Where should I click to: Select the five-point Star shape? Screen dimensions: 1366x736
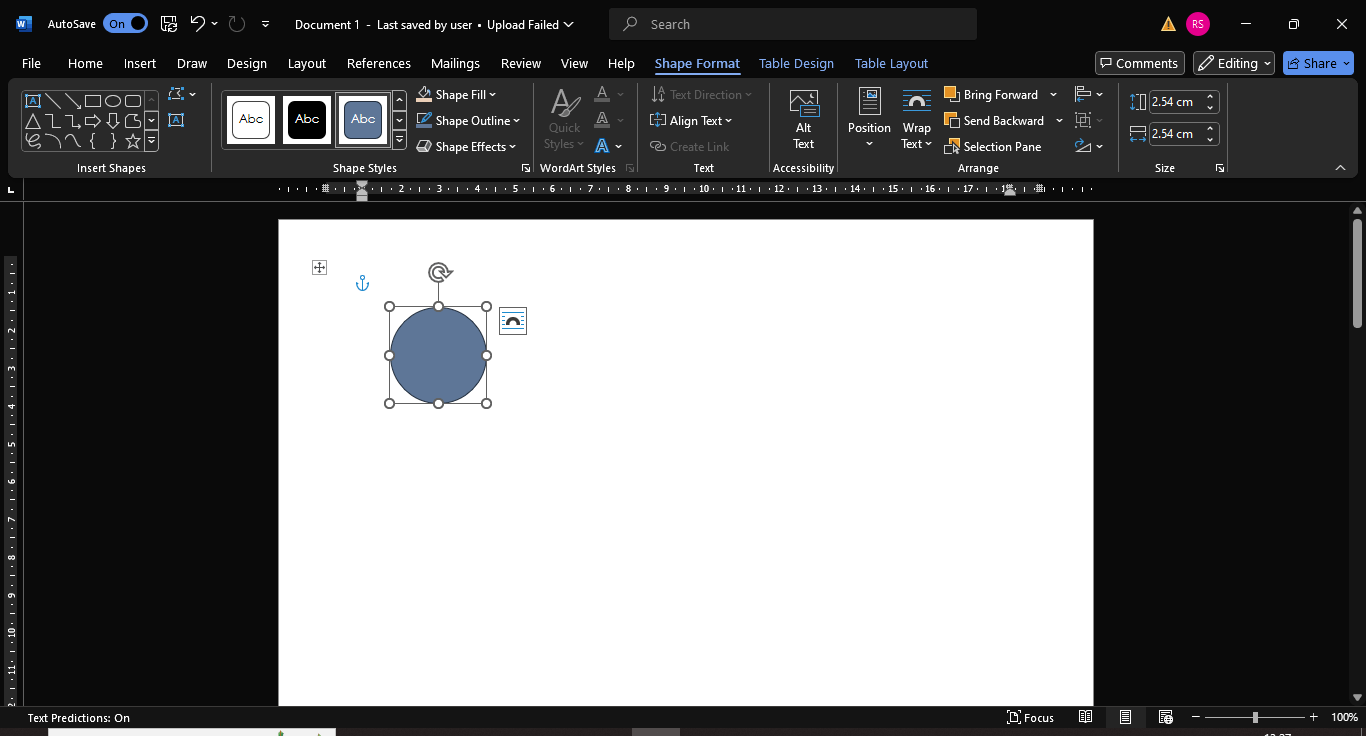pos(133,141)
